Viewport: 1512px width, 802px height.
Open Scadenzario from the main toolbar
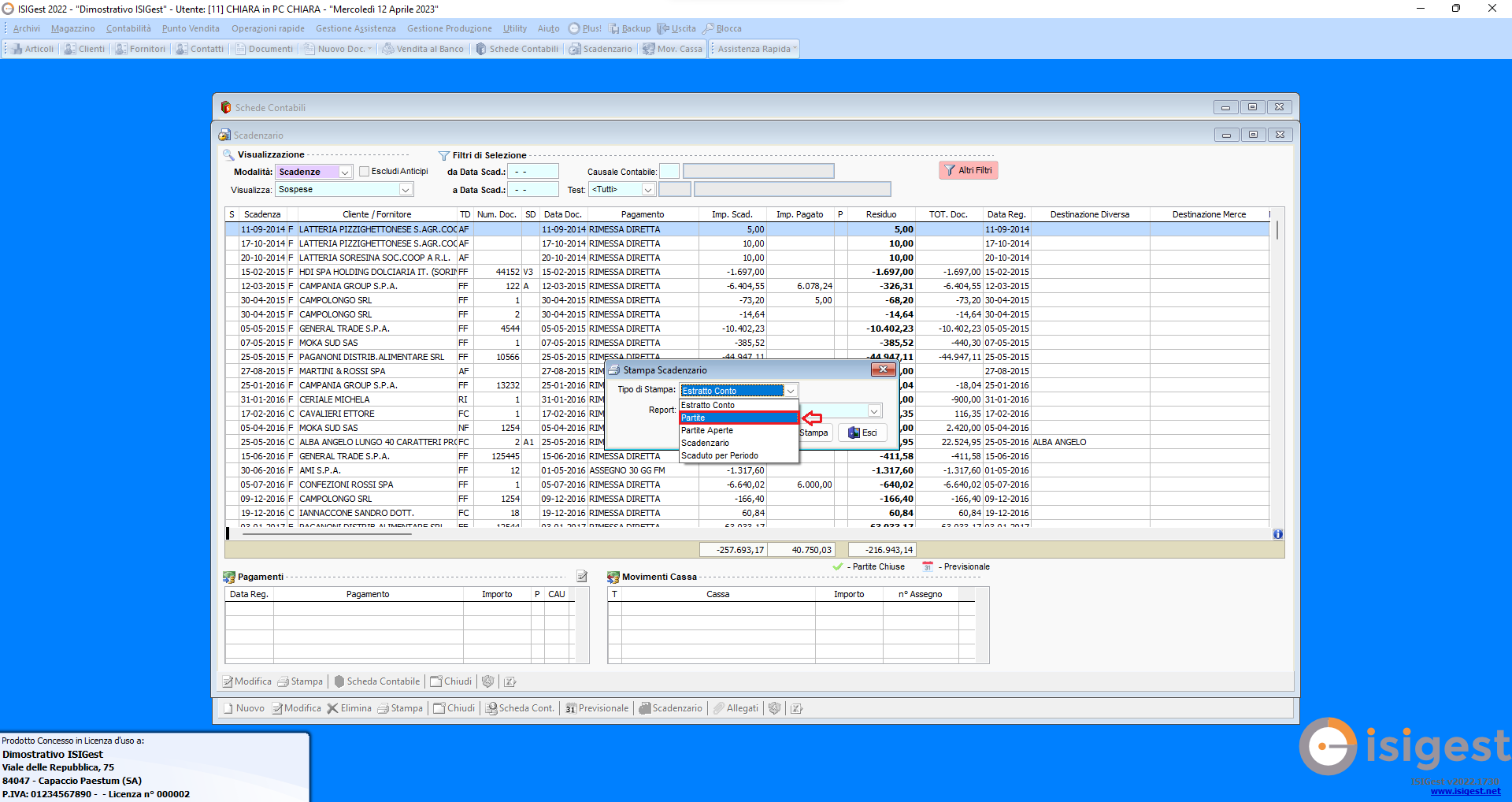(x=601, y=49)
